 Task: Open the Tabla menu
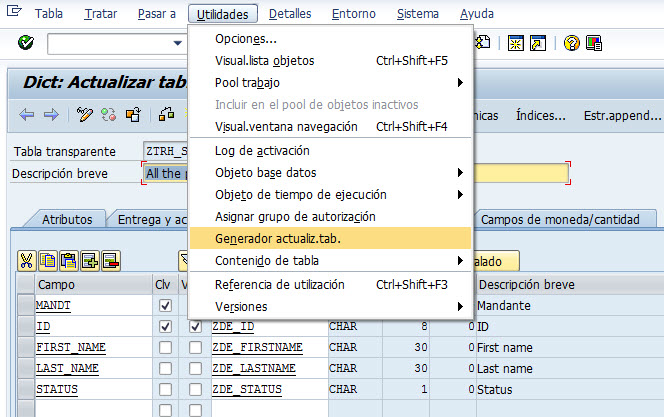click(49, 14)
